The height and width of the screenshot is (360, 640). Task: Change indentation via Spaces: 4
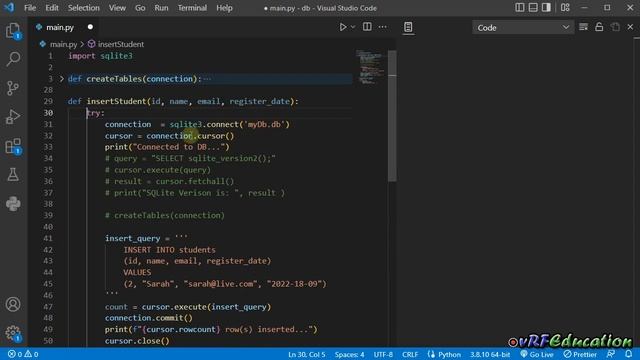(349, 354)
